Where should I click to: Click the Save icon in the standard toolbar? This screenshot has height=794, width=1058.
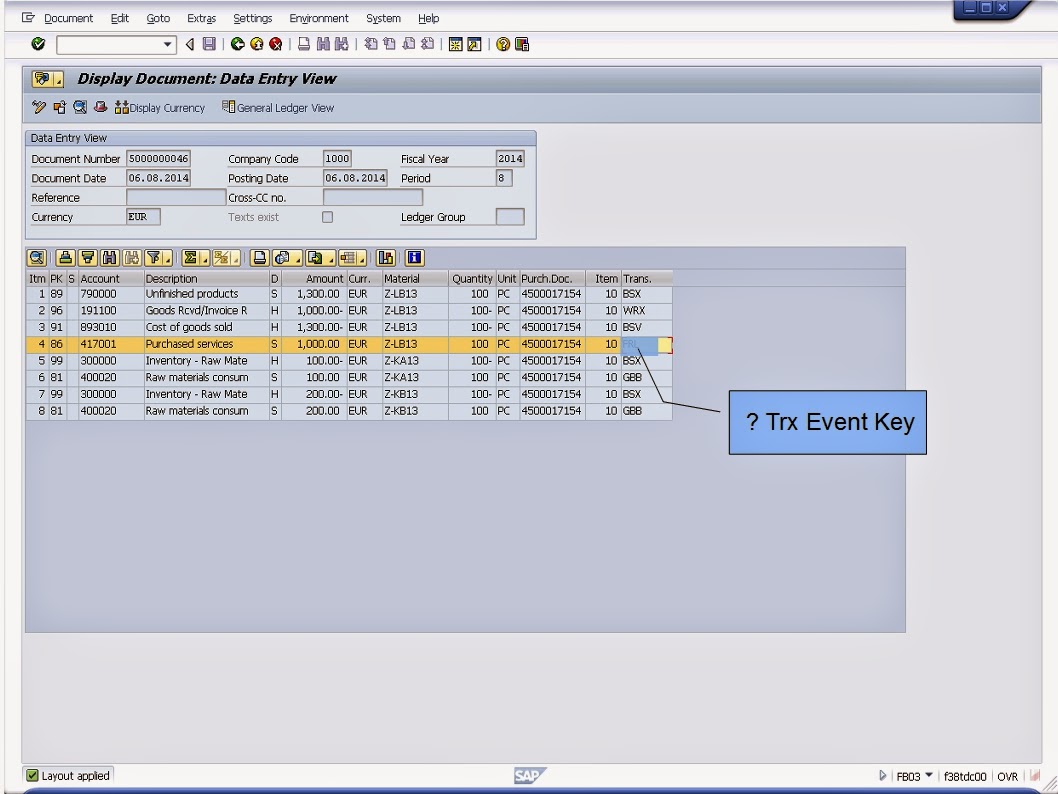coord(207,43)
